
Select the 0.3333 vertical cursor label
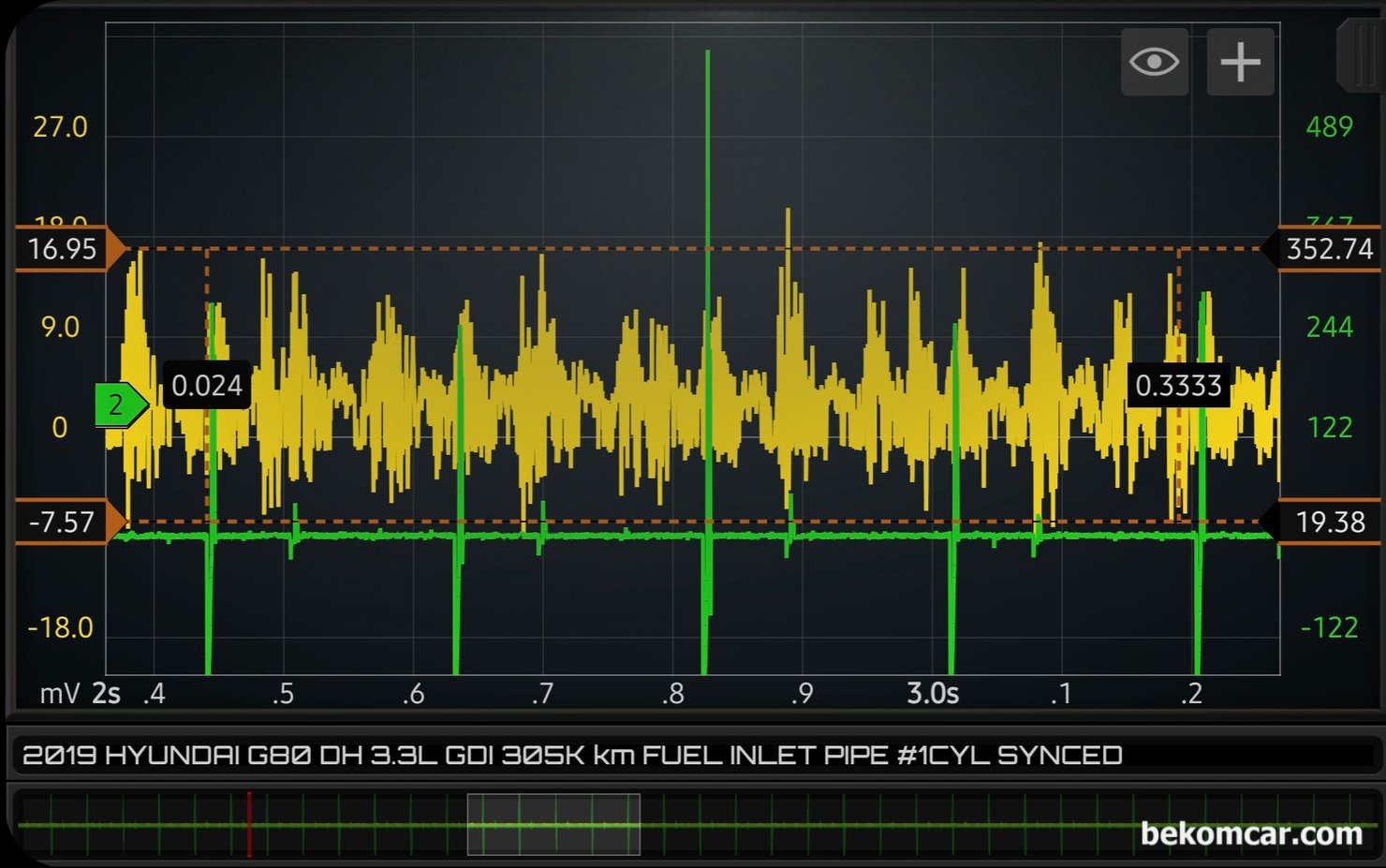click(1178, 385)
